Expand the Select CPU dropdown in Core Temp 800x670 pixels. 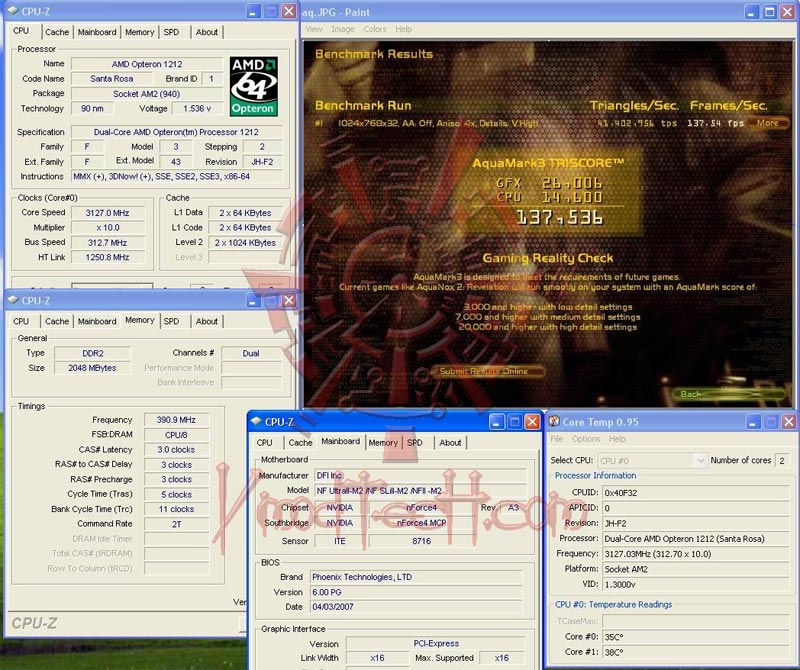tap(701, 461)
